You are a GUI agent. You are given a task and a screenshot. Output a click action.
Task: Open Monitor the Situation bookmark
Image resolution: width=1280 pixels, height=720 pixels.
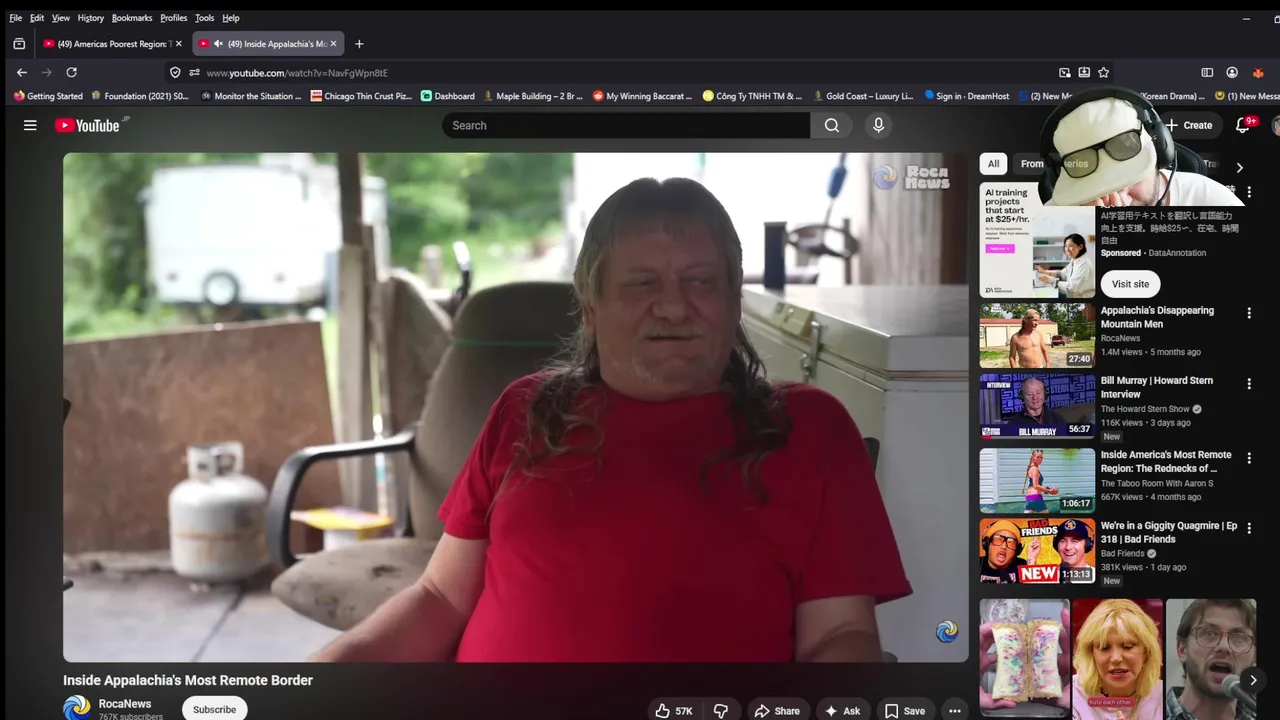pyautogui.click(x=251, y=96)
